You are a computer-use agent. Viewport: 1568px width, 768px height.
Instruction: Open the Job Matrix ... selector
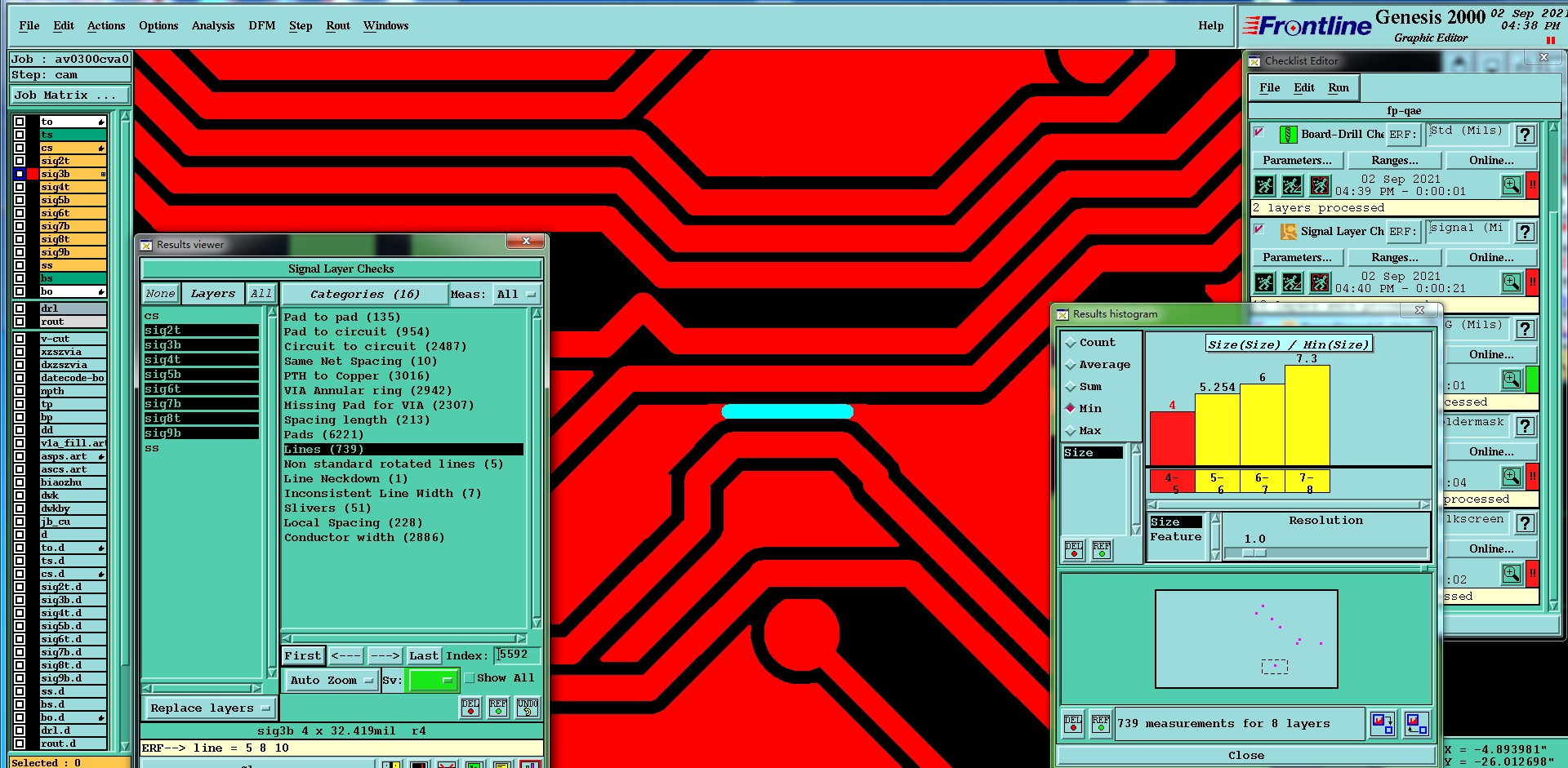(69, 95)
